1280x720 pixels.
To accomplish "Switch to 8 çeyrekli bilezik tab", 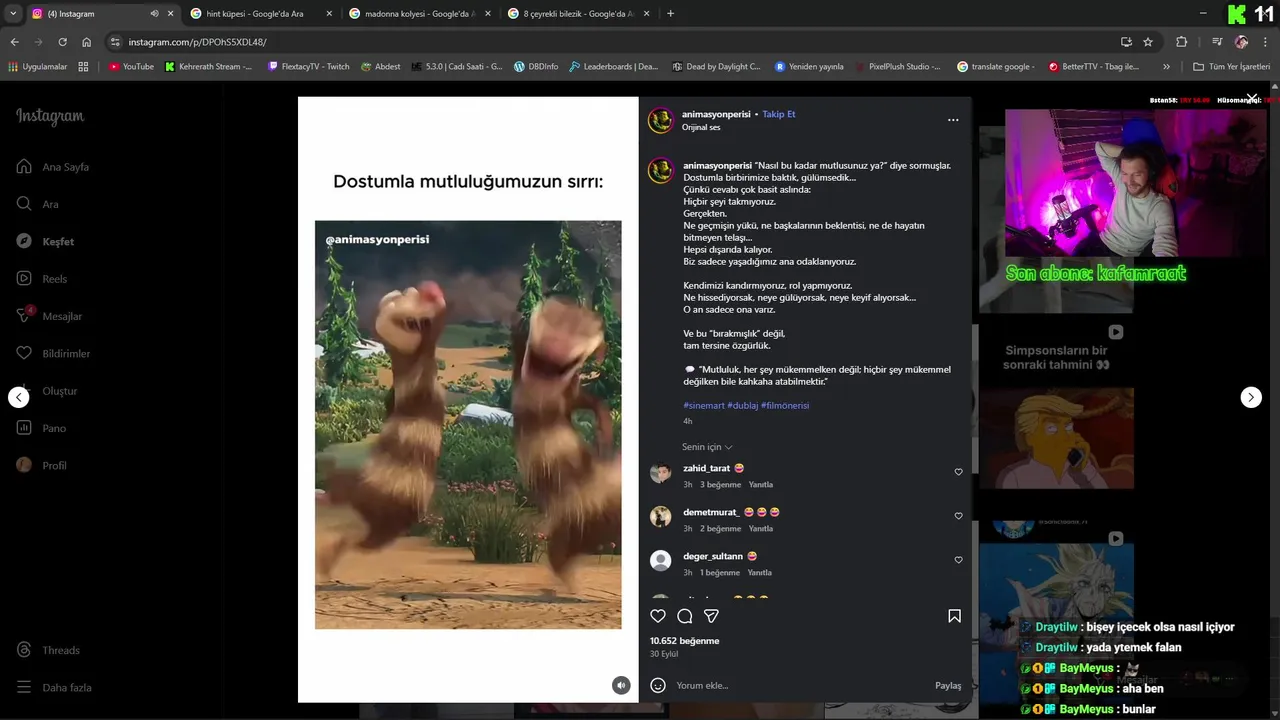I will tap(578, 14).
